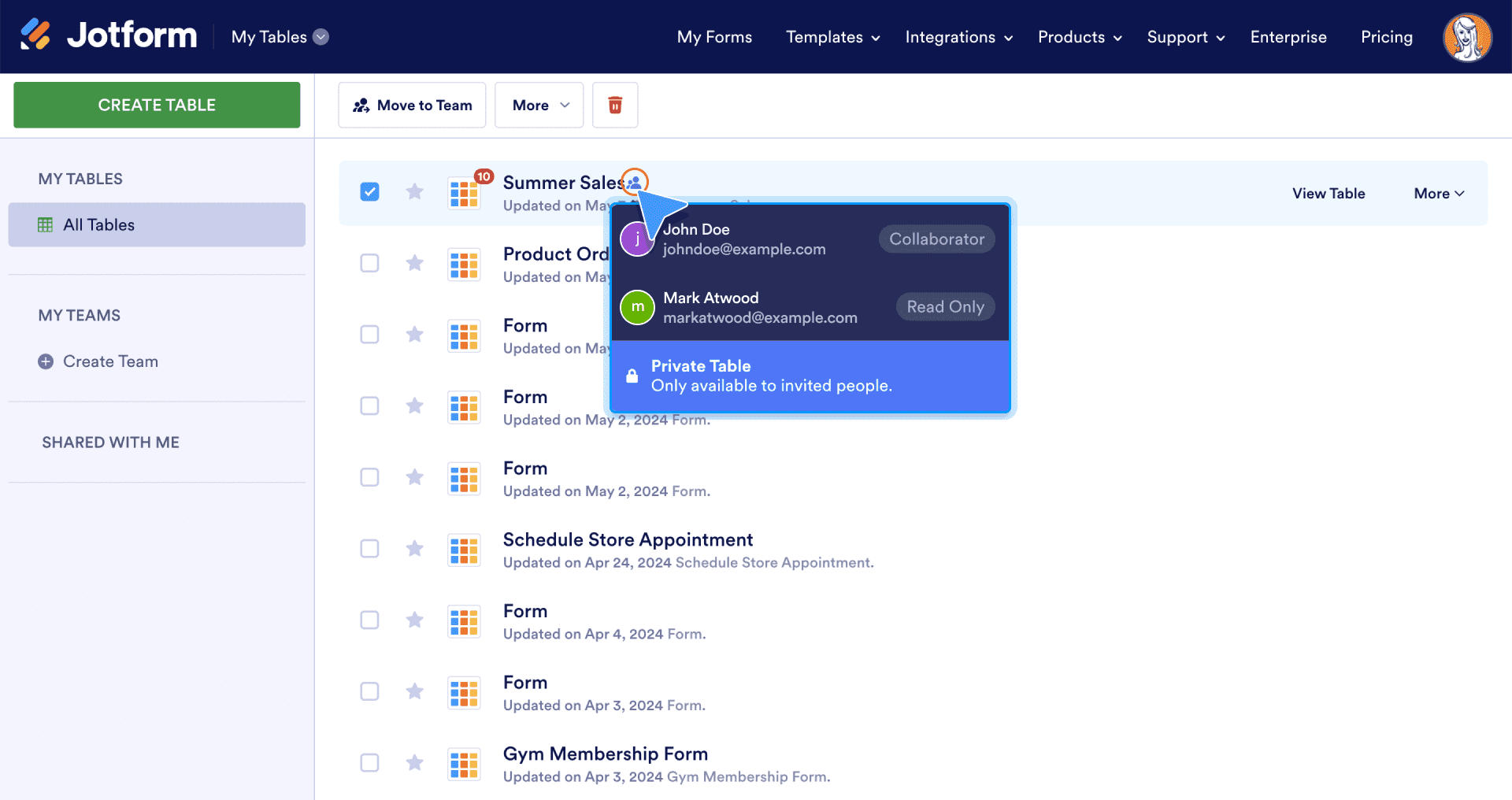Image resolution: width=1512 pixels, height=800 pixels.
Task: Expand the More dropdown in the toolbar
Action: coord(539,105)
